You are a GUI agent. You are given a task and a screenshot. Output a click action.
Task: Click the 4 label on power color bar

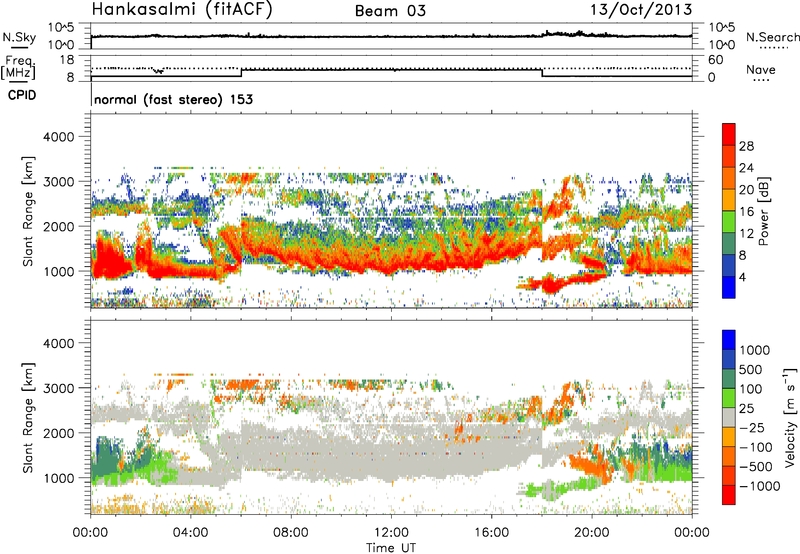point(742,278)
